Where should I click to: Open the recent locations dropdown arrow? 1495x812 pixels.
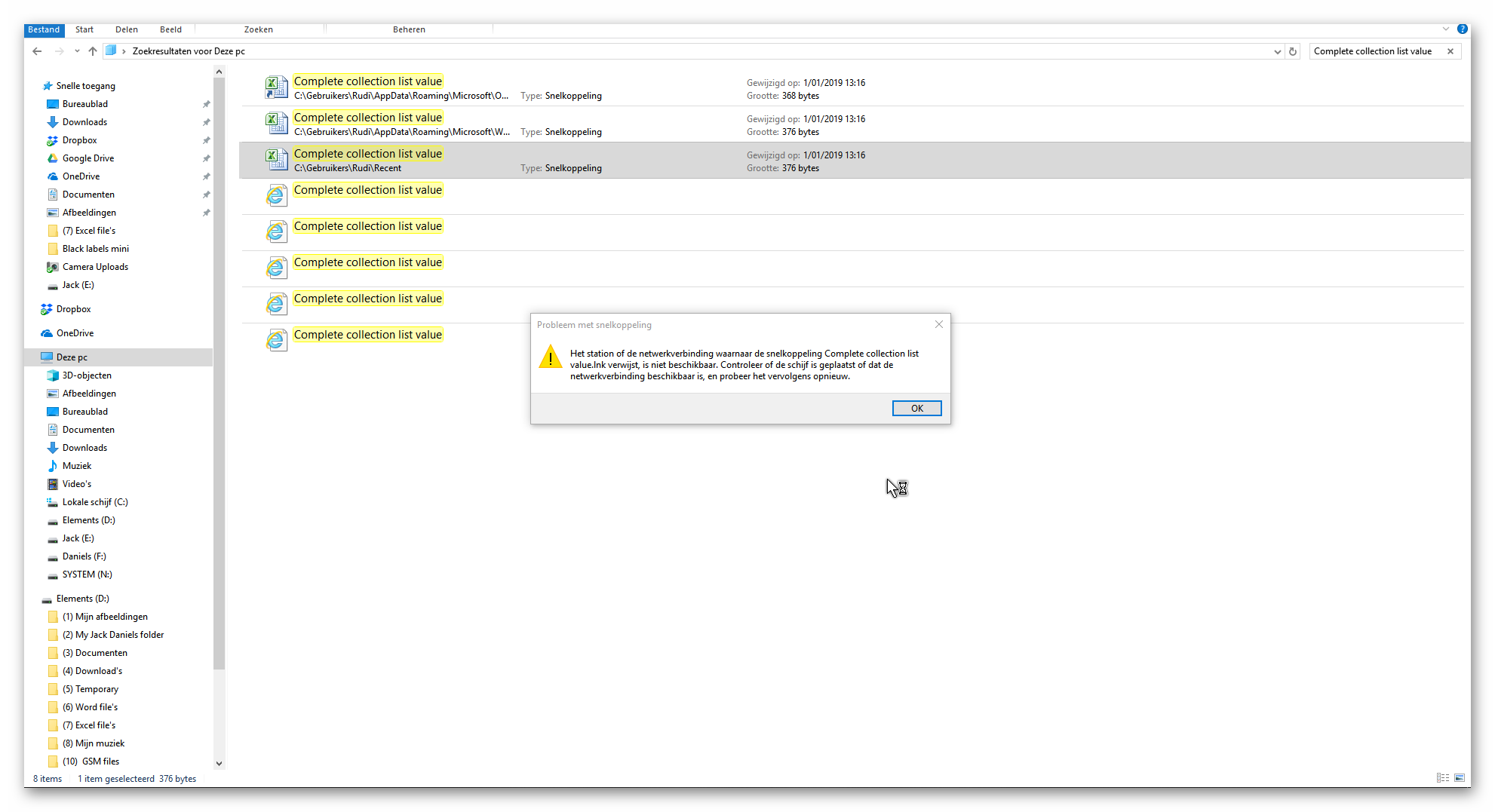77,51
